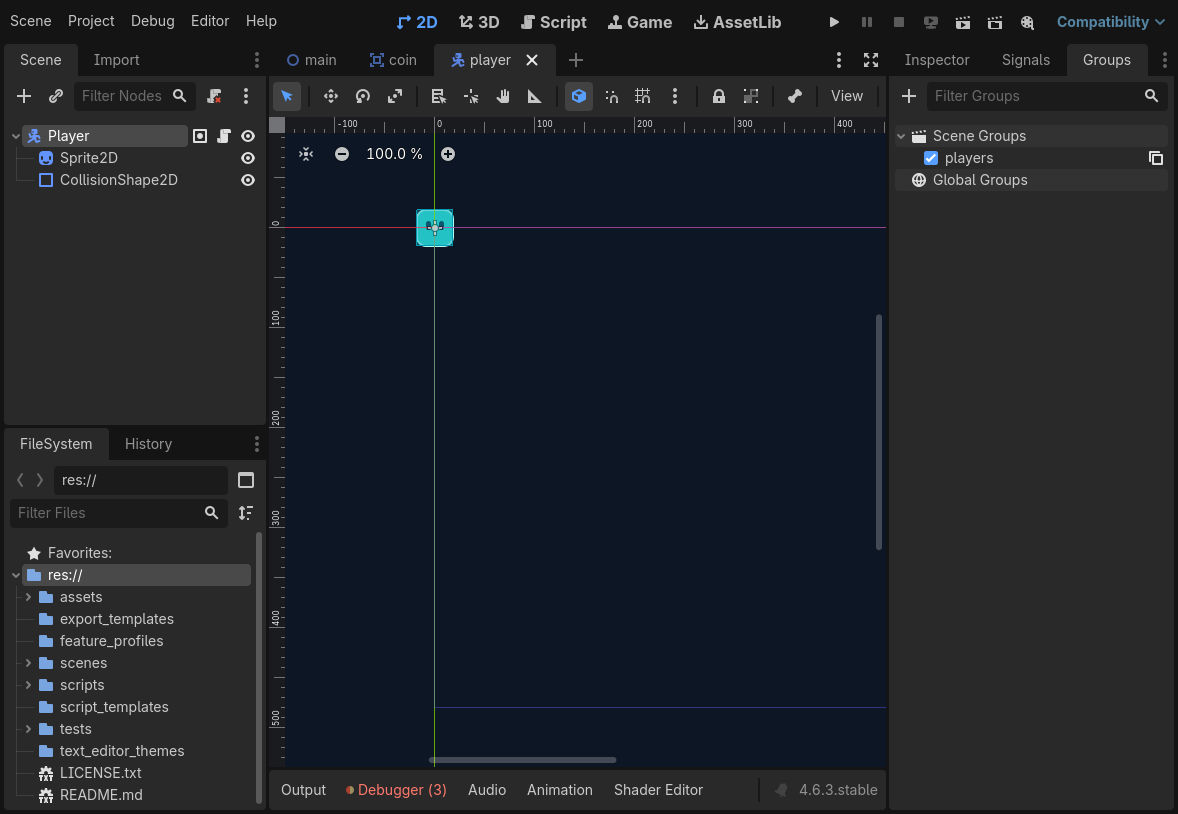The image size is (1178, 814).
Task: Toggle smart snap
Action: [x=612, y=96]
